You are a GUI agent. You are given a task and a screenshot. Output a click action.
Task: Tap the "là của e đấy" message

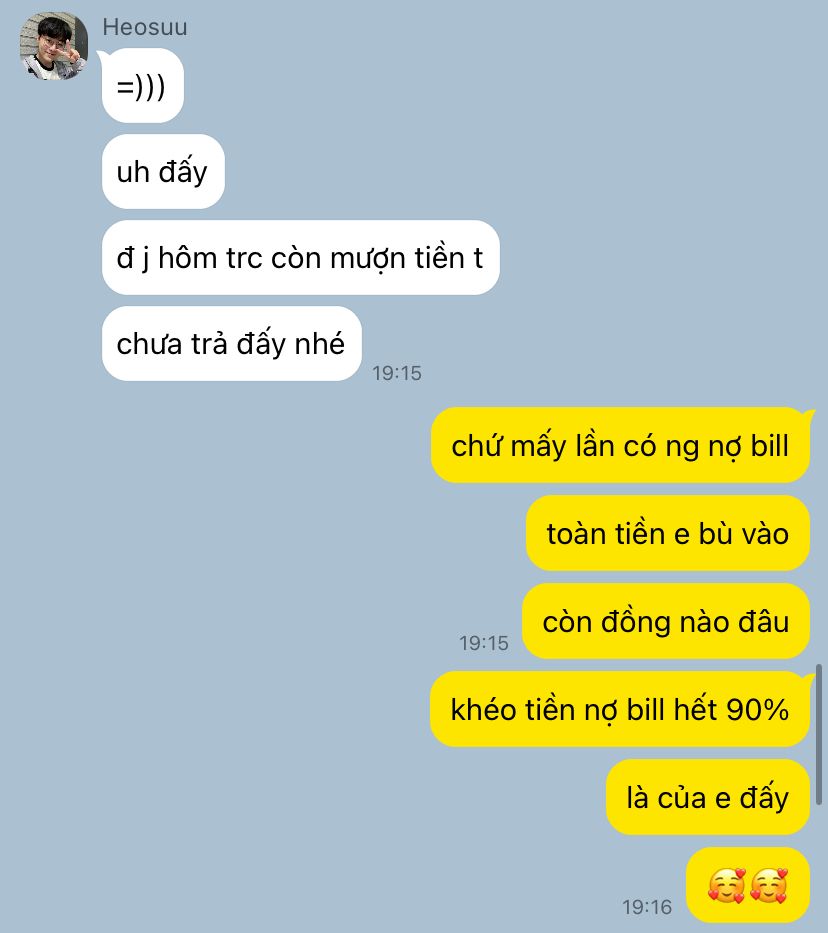click(x=708, y=797)
